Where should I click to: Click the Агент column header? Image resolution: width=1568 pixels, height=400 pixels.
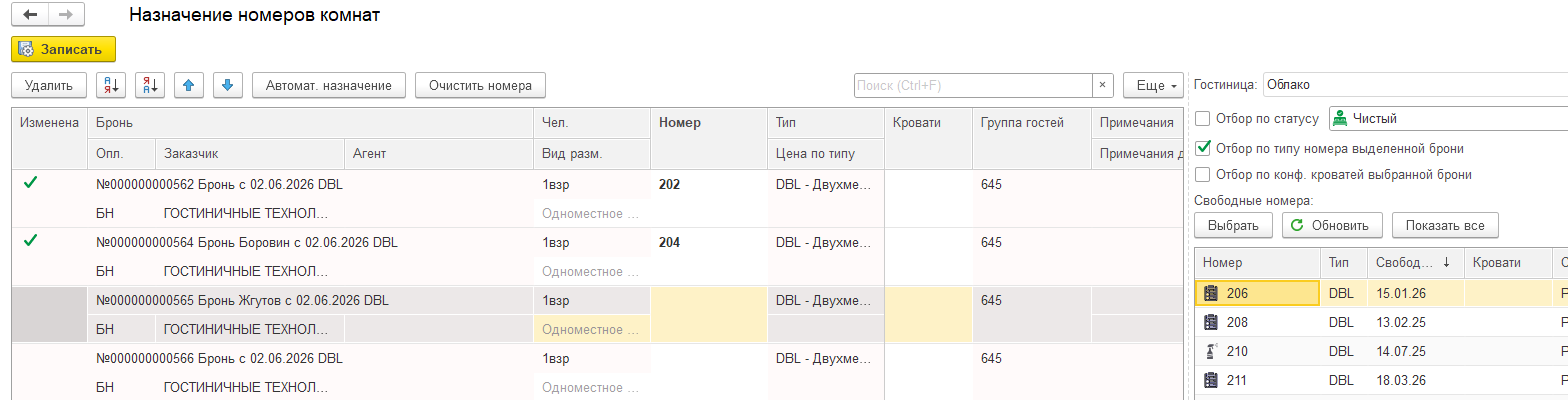tap(439, 154)
